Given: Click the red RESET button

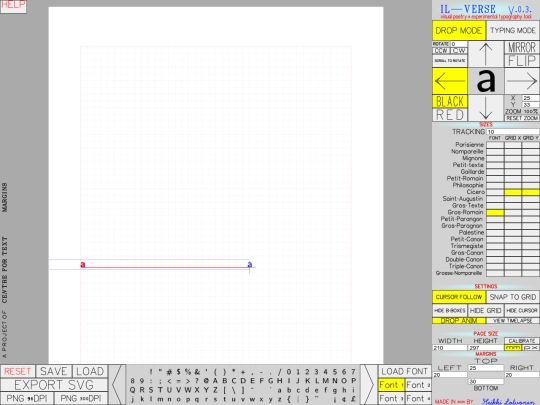Looking at the screenshot, I should pyautogui.click(x=18, y=371).
